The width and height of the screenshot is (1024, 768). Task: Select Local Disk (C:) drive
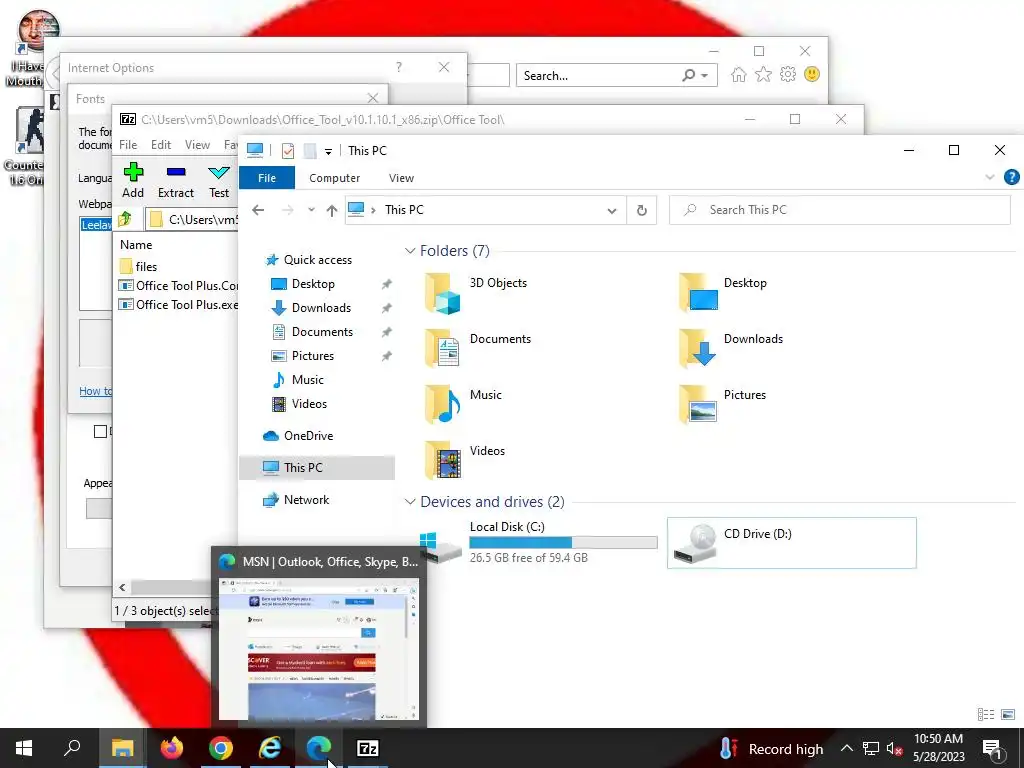[538, 543]
